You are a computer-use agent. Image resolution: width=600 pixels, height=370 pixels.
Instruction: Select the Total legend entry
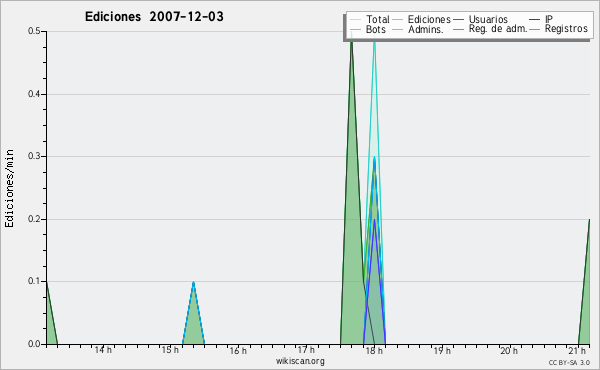(370, 19)
